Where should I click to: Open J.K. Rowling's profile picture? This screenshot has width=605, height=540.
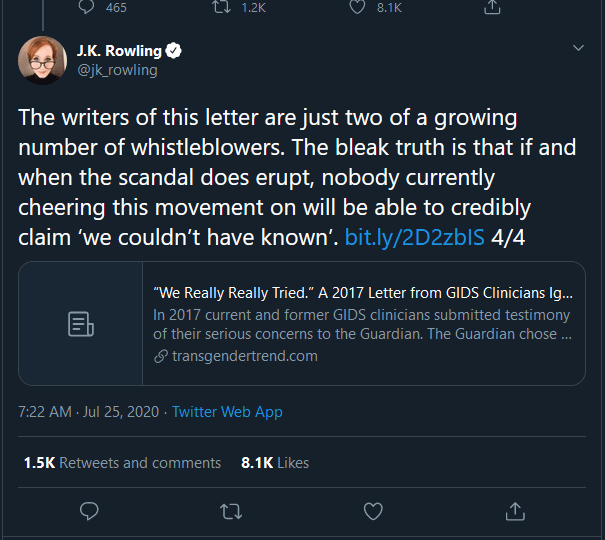point(43,61)
